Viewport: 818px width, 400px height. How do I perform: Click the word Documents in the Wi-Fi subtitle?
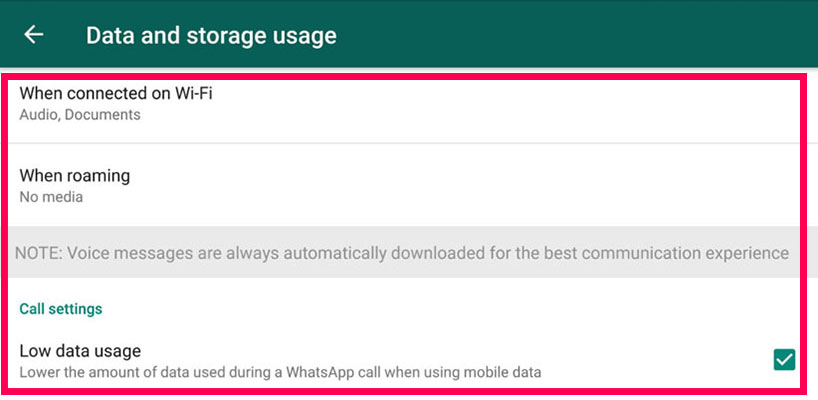[x=103, y=115]
